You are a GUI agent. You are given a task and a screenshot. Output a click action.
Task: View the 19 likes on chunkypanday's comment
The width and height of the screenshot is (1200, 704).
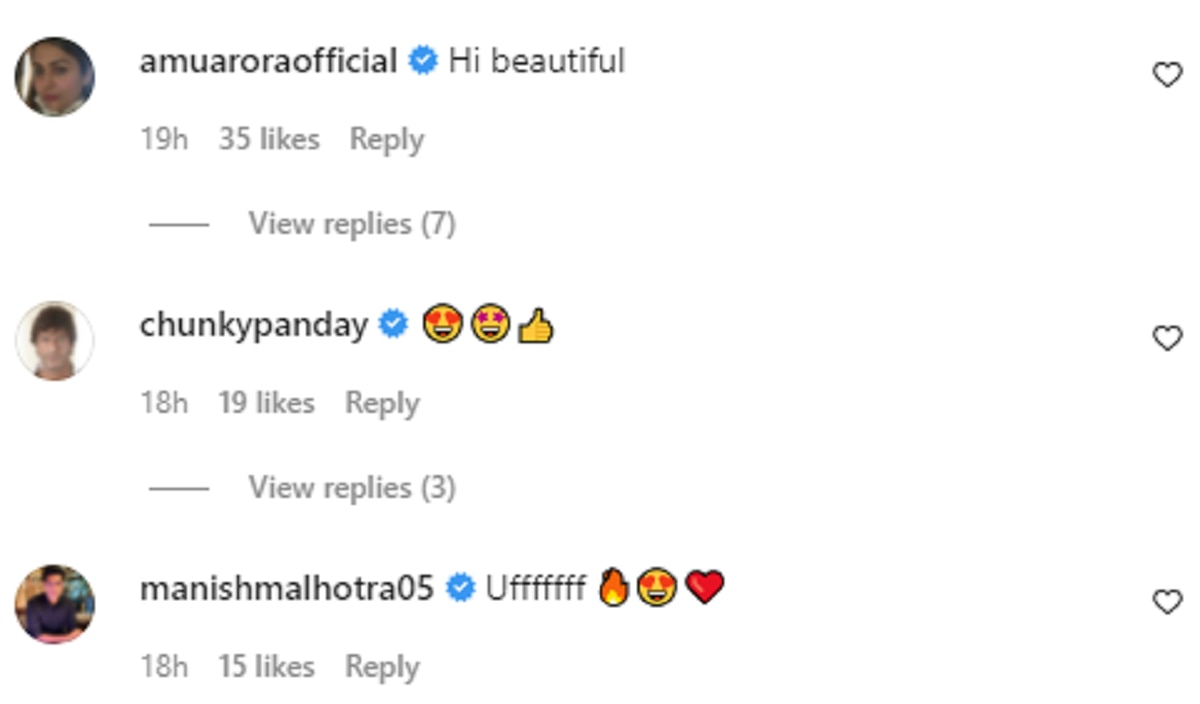pyautogui.click(x=266, y=404)
